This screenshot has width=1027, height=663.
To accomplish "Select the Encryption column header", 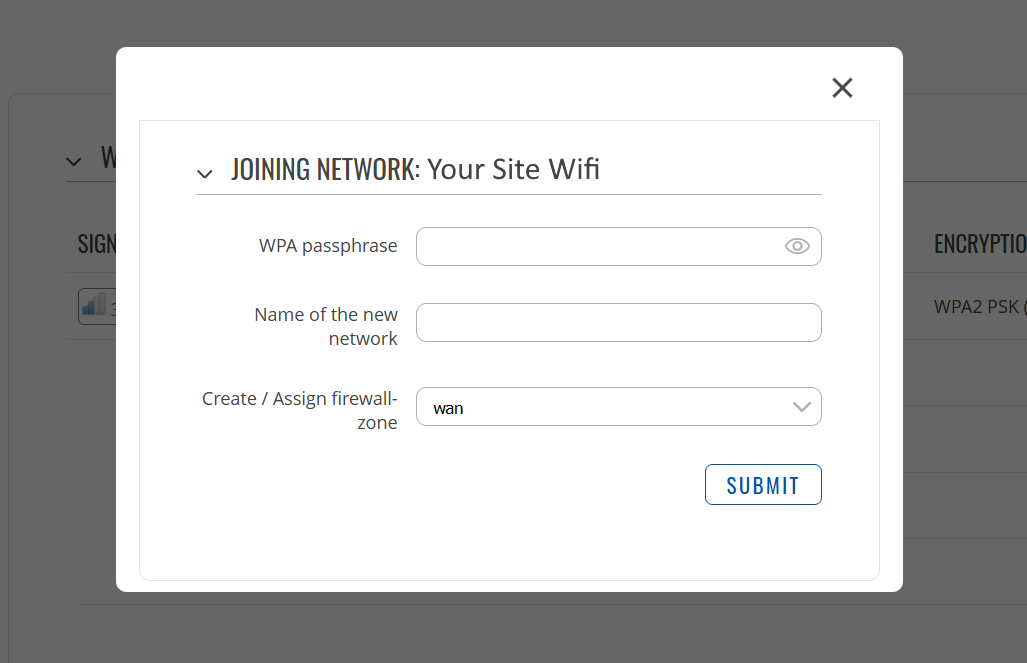I will point(980,244).
